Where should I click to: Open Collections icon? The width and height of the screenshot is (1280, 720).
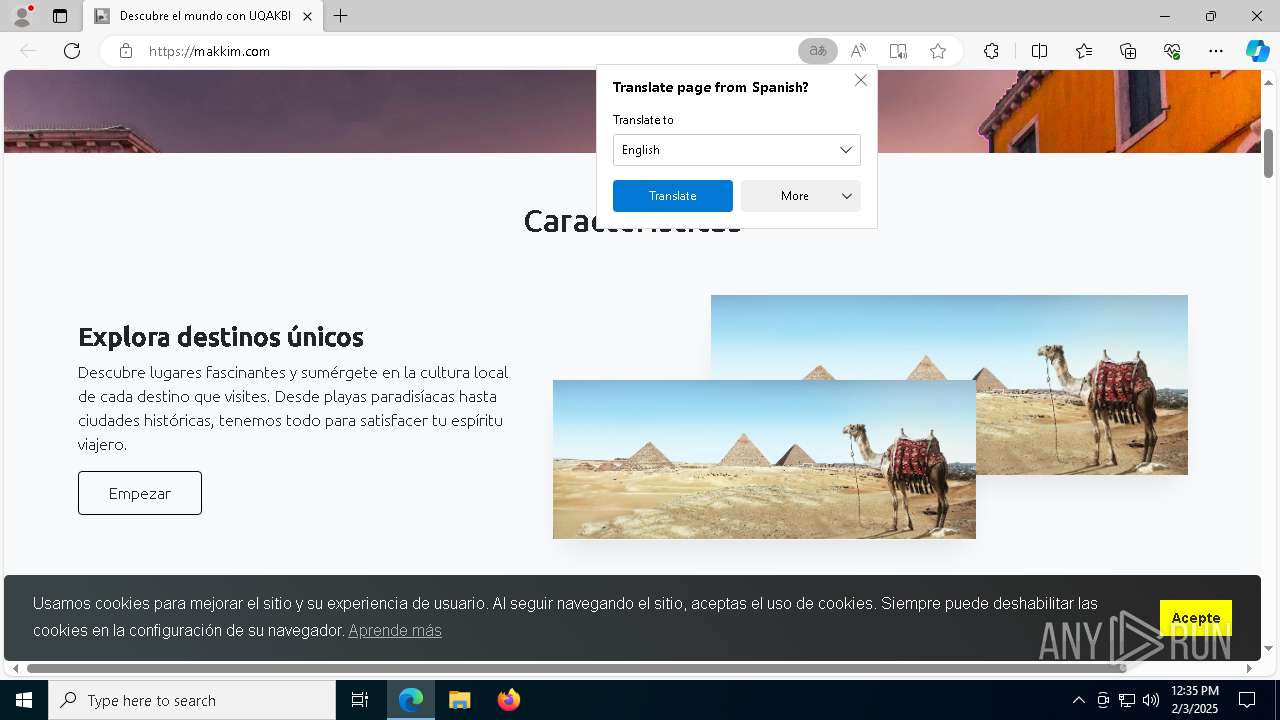coord(1128,51)
